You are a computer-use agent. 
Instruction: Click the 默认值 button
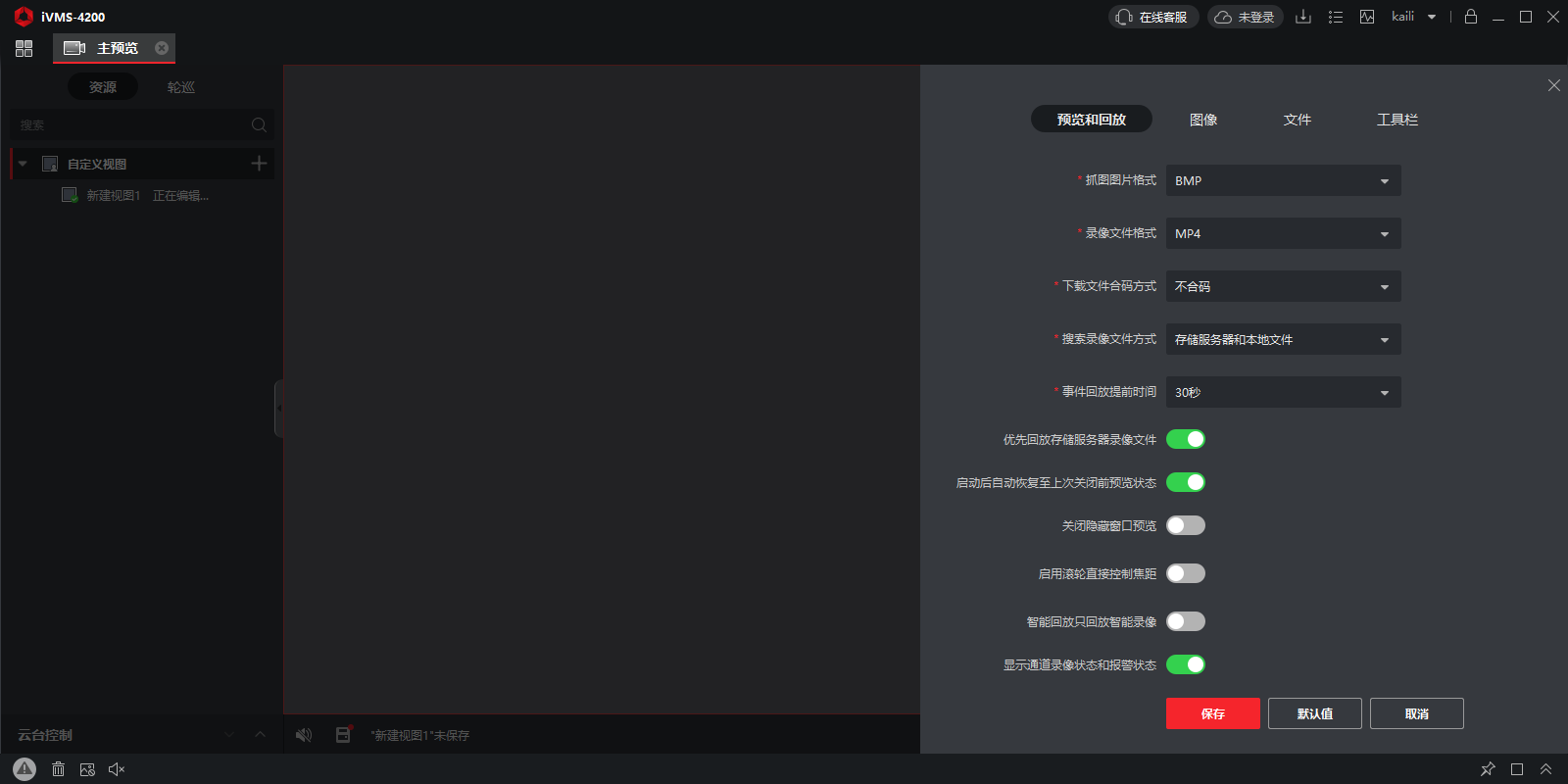click(1314, 713)
